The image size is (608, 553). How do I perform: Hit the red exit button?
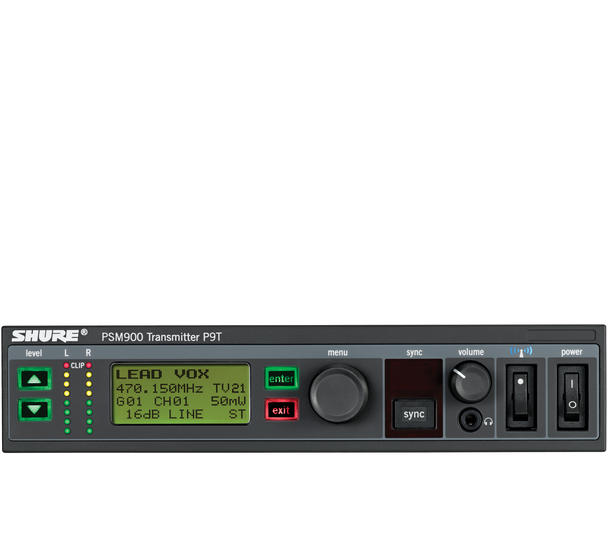[x=282, y=410]
